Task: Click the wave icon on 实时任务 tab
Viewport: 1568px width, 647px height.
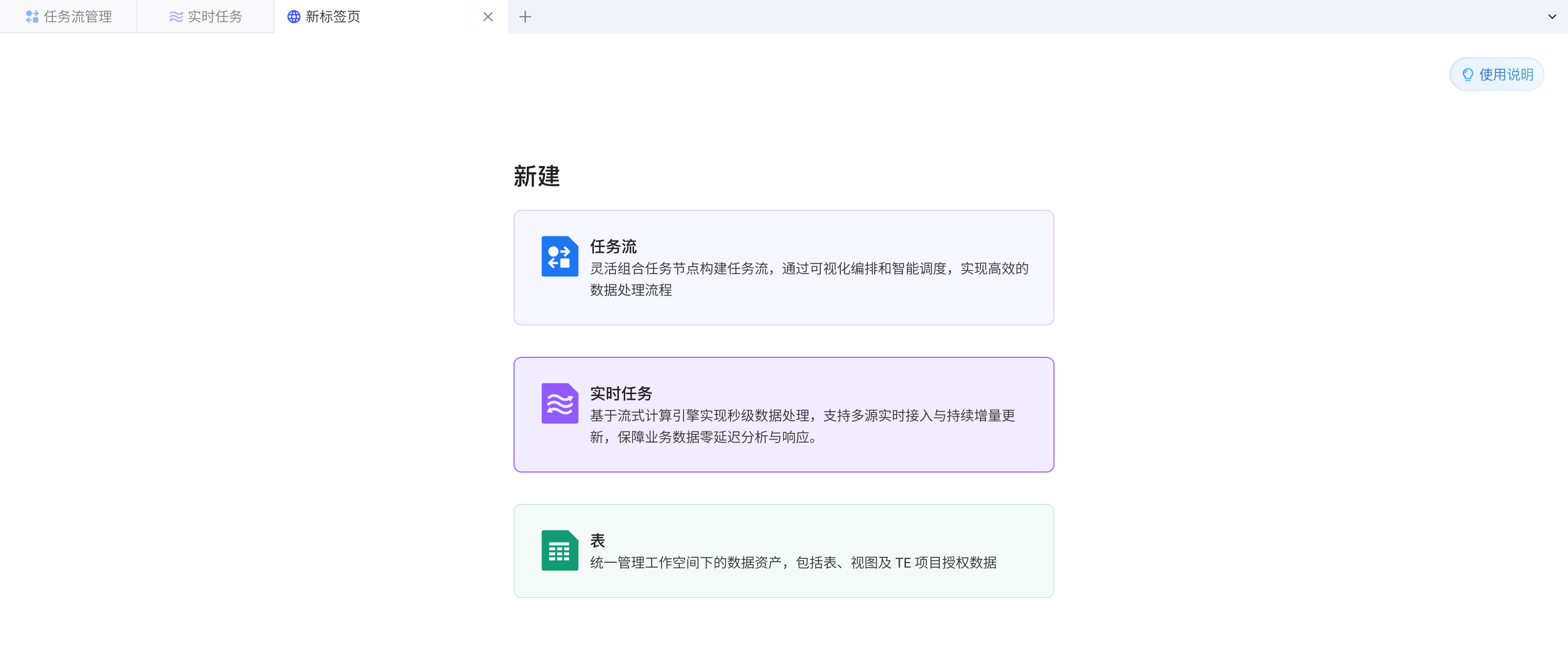Action: pos(176,17)
